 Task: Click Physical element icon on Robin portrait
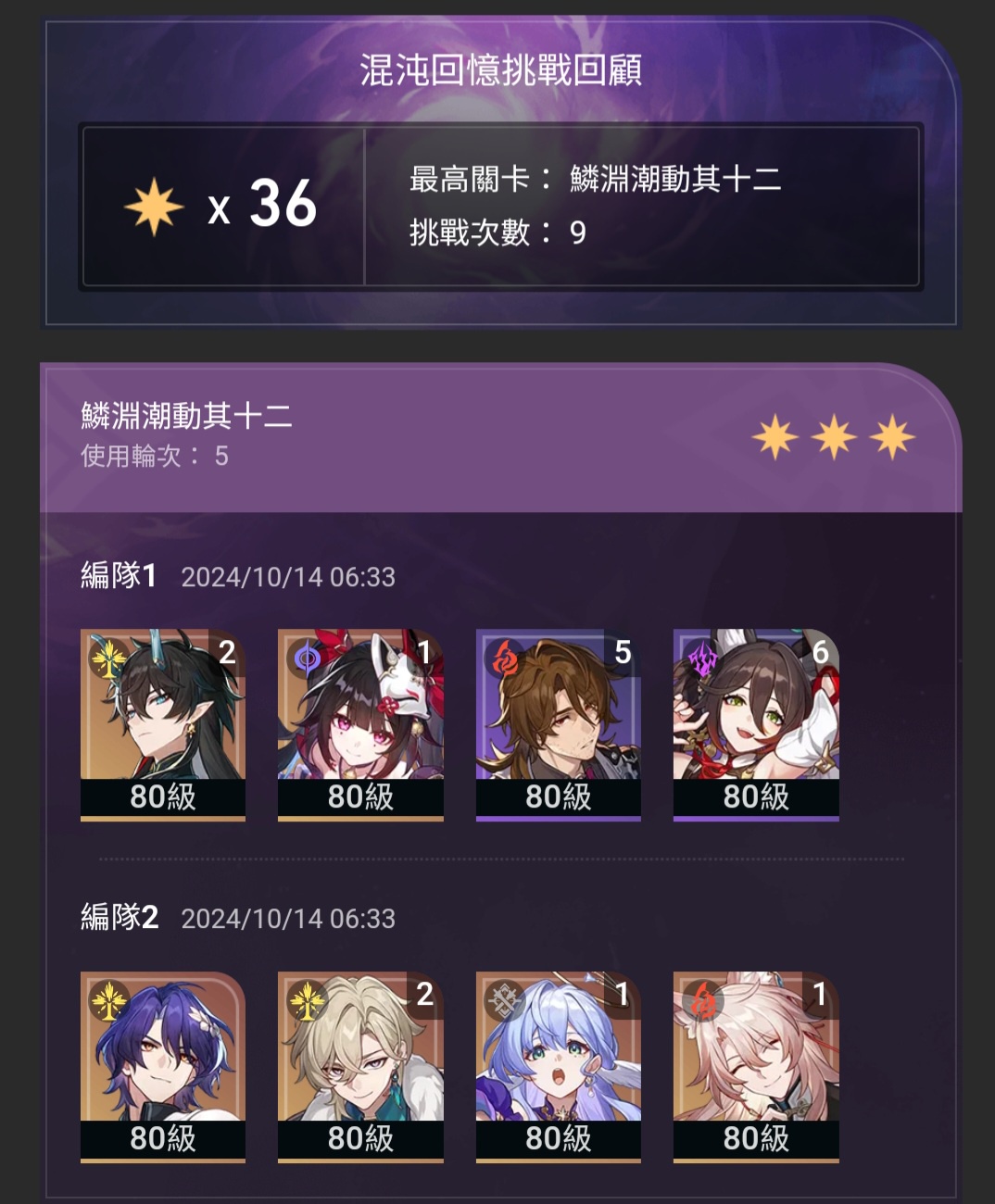coord(505,1000)
